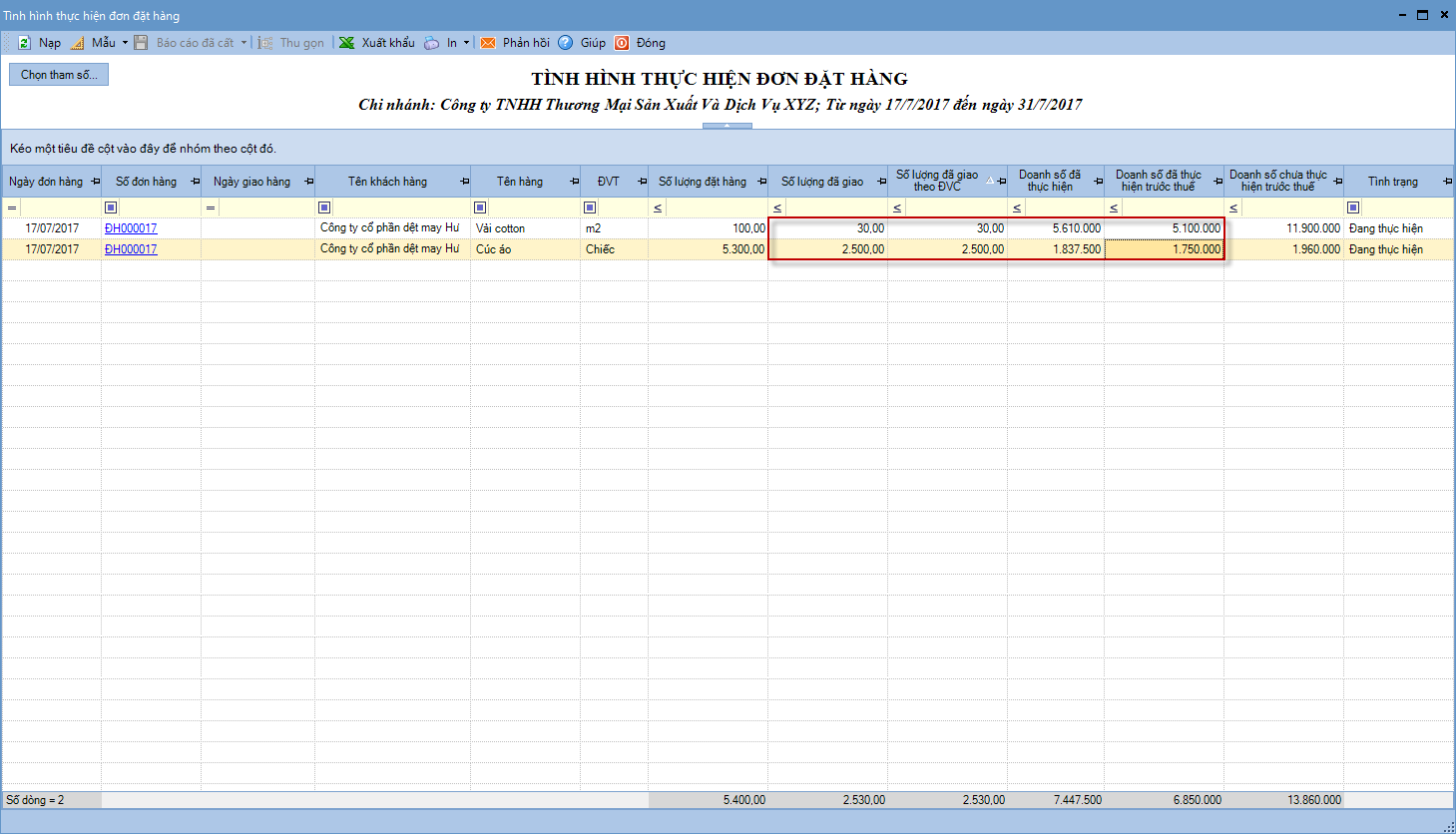Click the Mẫu template icon
This screenshot has width=1456, height=834.
point(78,43)
